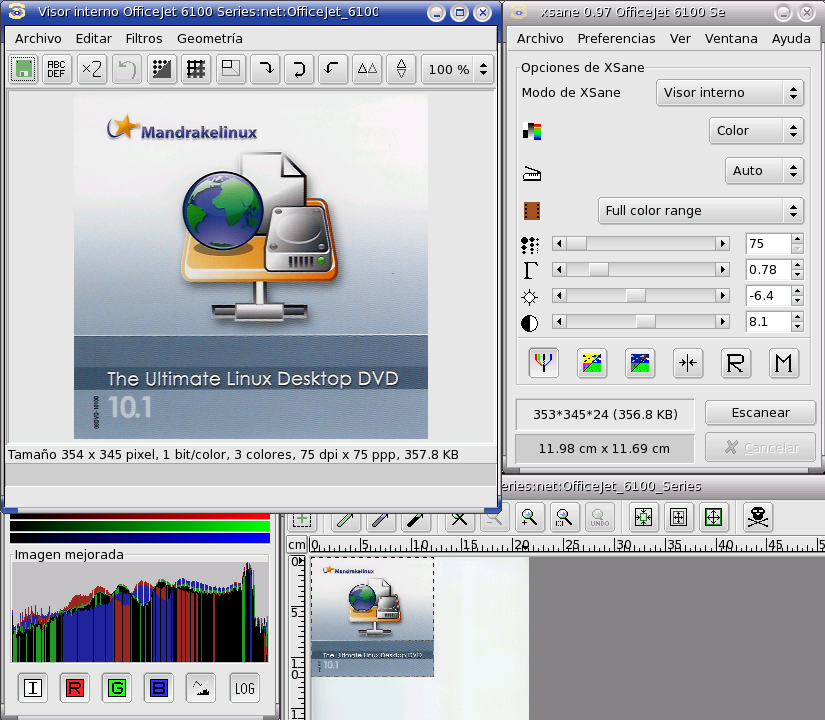Click the Escanear button
Screen dimensions: 825x720
760,413
